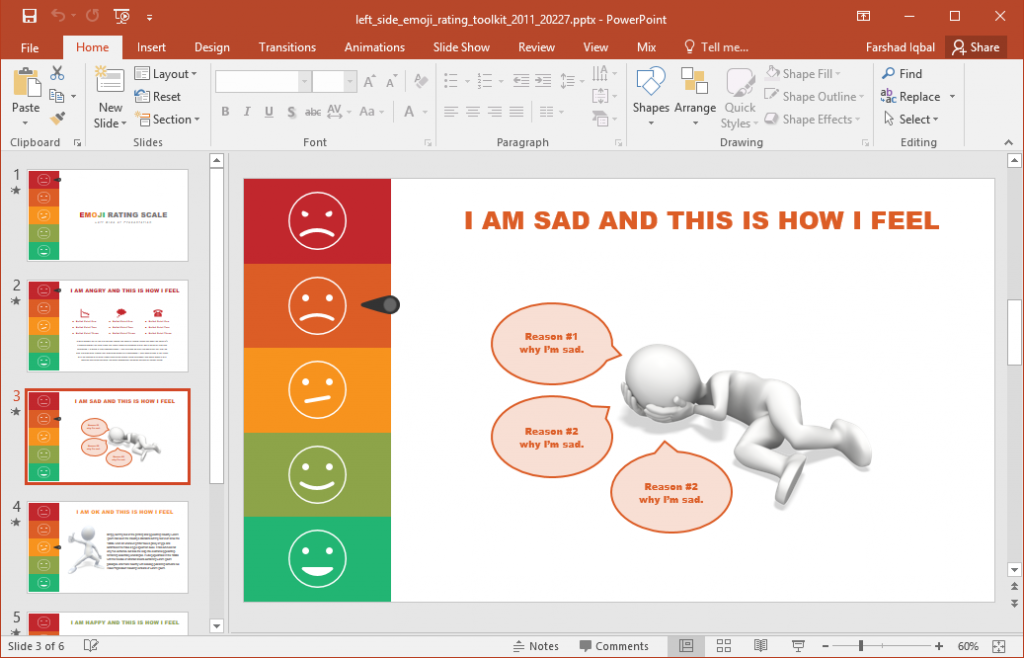Open the Notes pane
Image resolution: width=1024 pixels, height=658 pixels.
(x=536, y=646)
